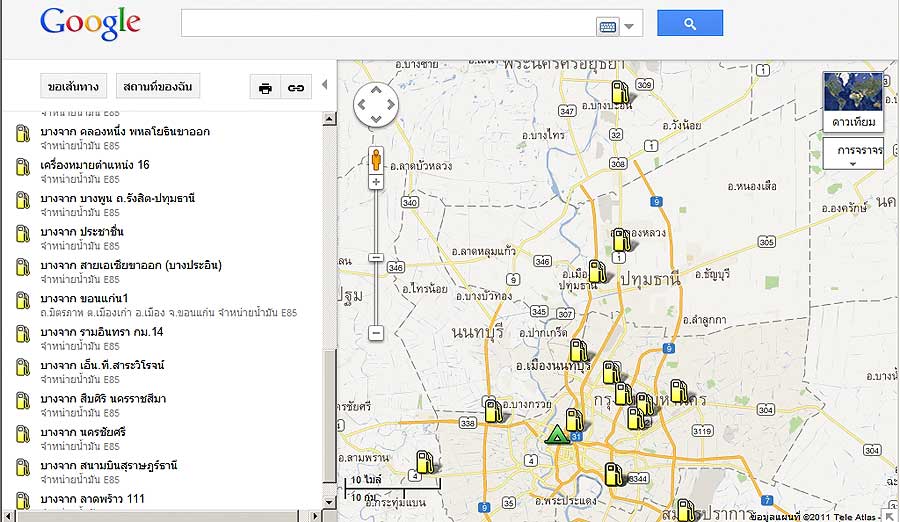Select the Street View pegman icon
The height and width of the screenshot is (522, 900).
(376, 160)
